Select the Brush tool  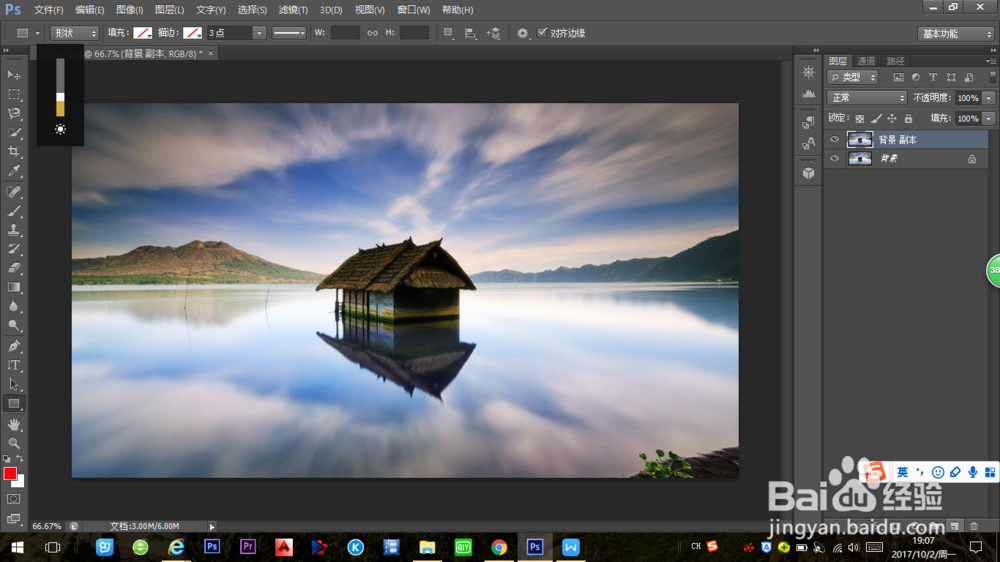coord(14,211)
